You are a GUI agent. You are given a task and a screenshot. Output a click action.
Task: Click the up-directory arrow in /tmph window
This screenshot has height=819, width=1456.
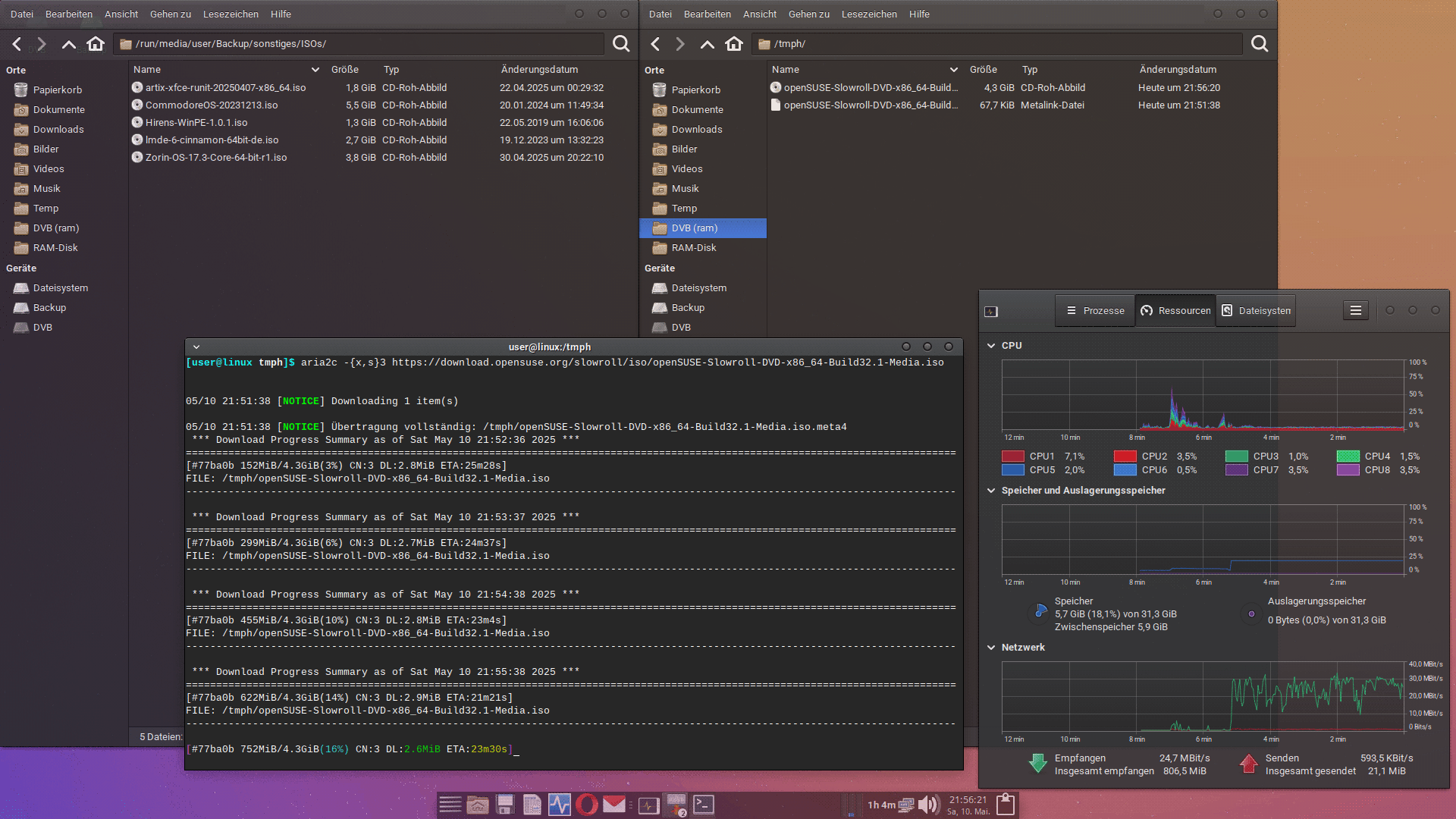click(707, 43)
